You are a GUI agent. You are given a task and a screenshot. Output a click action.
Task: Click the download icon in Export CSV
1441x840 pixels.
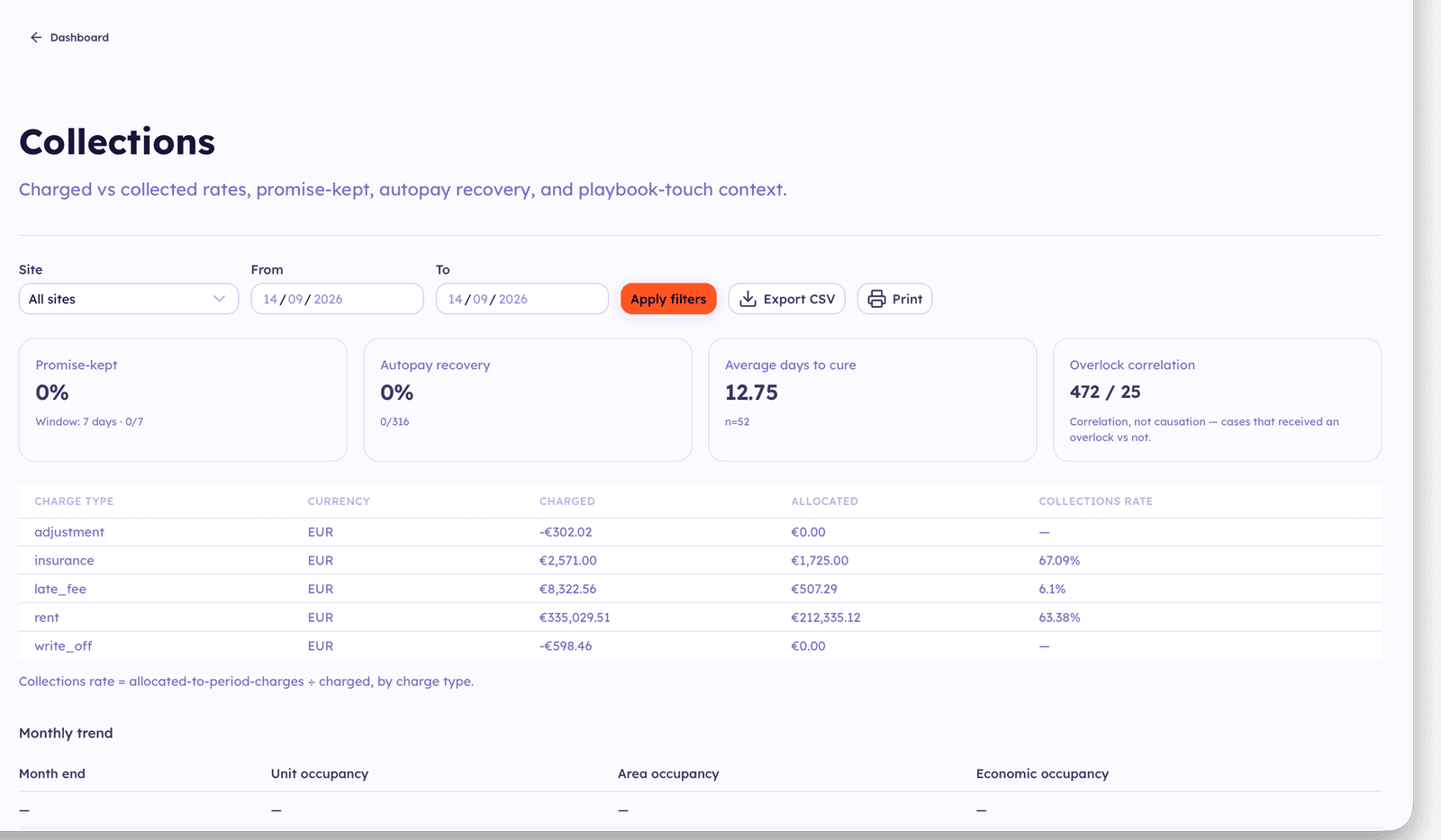pos(748,299)
